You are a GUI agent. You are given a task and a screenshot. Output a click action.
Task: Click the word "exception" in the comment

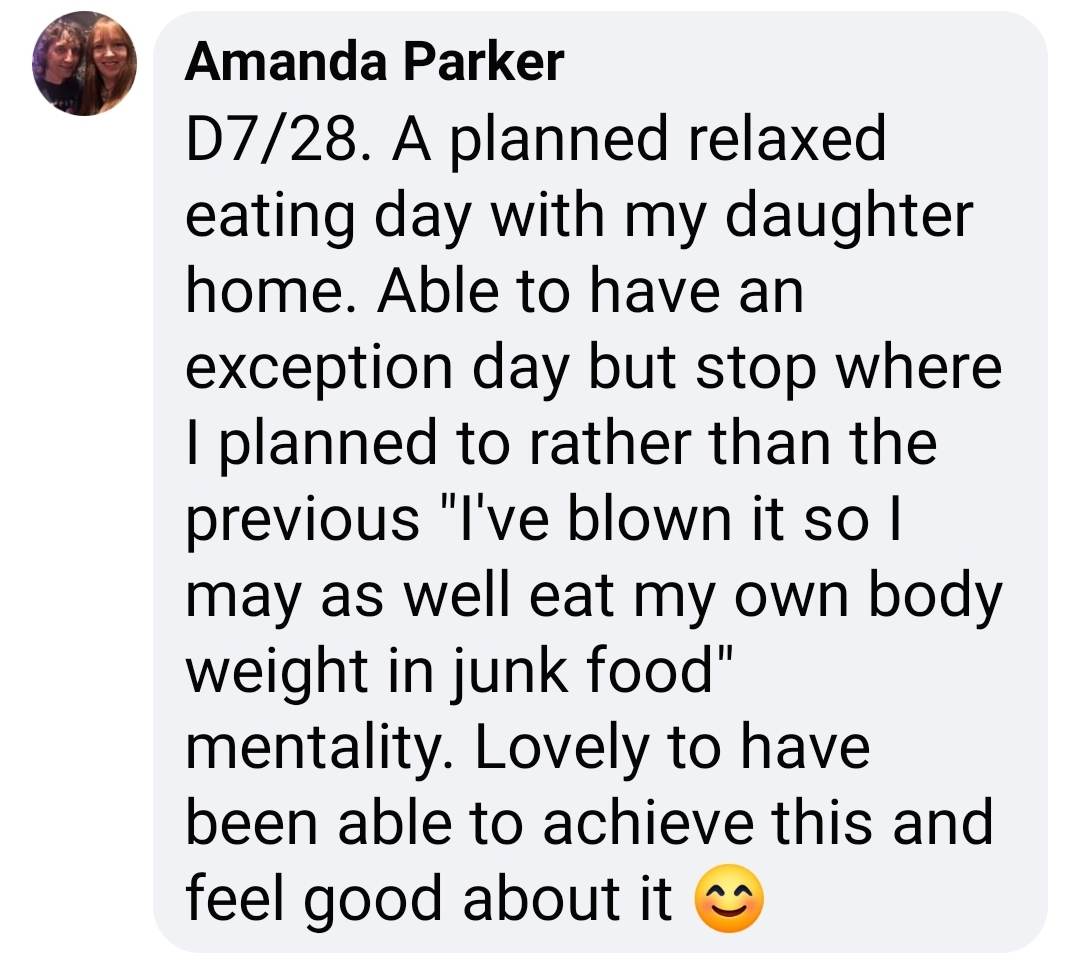point(319,371)
